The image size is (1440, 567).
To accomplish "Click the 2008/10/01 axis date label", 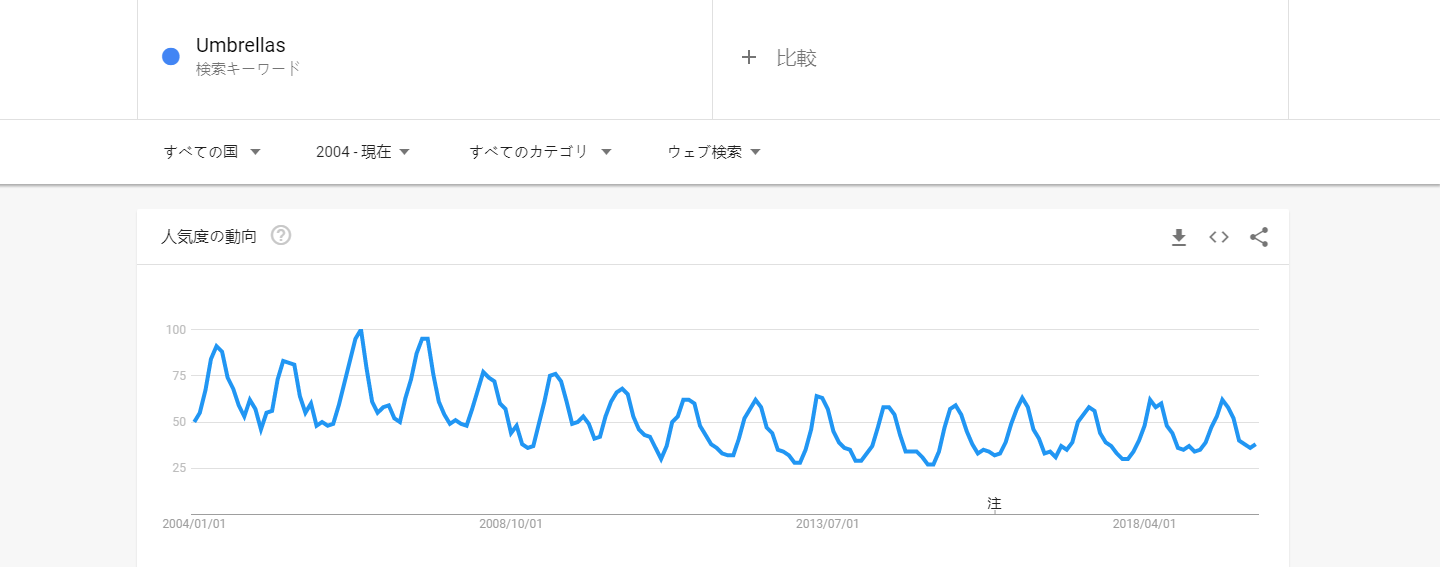I will tap(511, 524).
